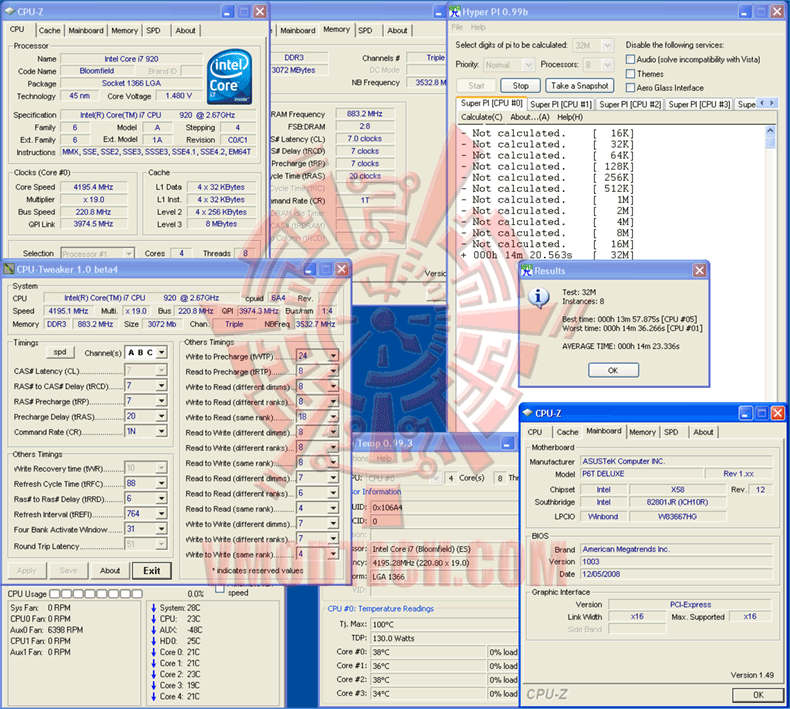The width and height of the screenshot is (790, 709).
Task: Click Take a Snapshot button
Action: 579,86
